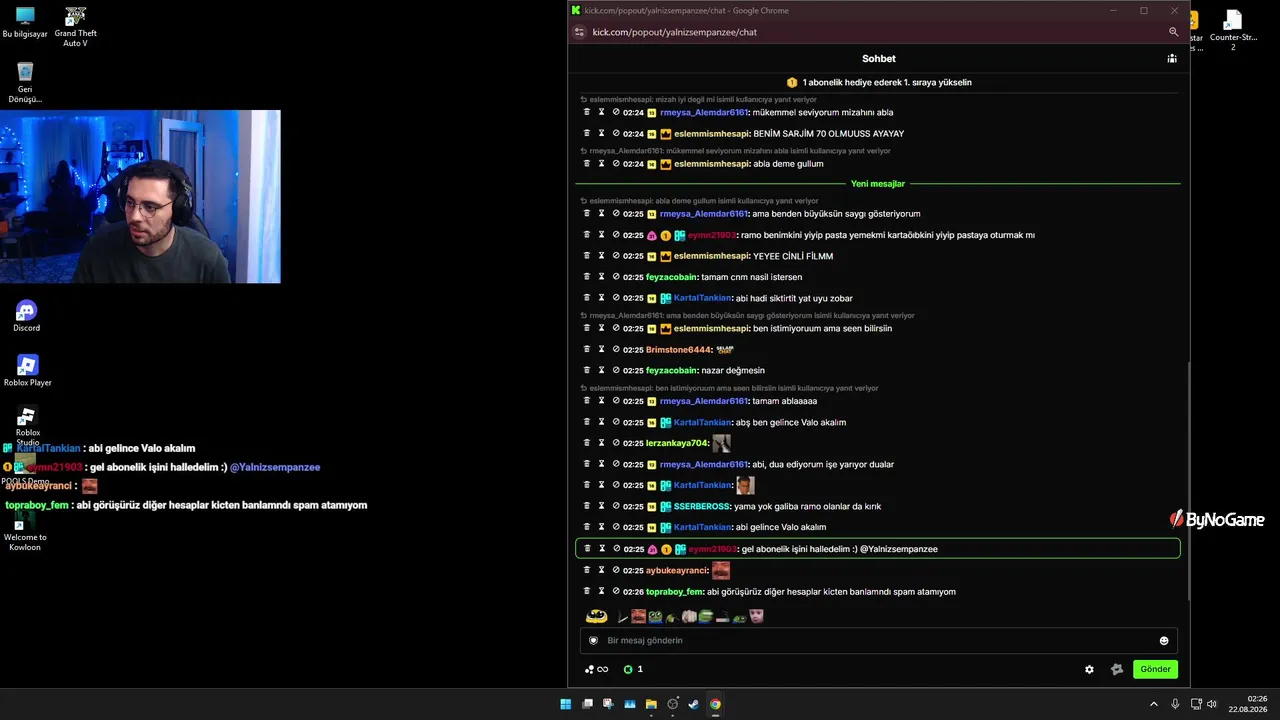Click SSERBEROSS username in chat
This screenshot has width=1280, height=720.
pyautogui.click(x=702, y=506)
